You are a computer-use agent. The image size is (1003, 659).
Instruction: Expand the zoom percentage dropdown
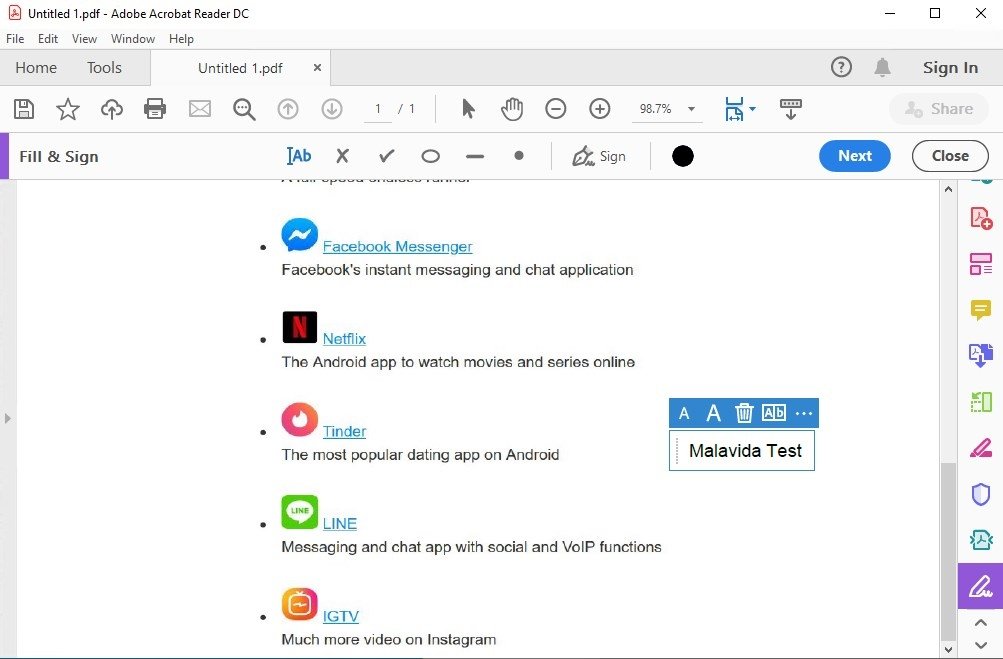691,109
